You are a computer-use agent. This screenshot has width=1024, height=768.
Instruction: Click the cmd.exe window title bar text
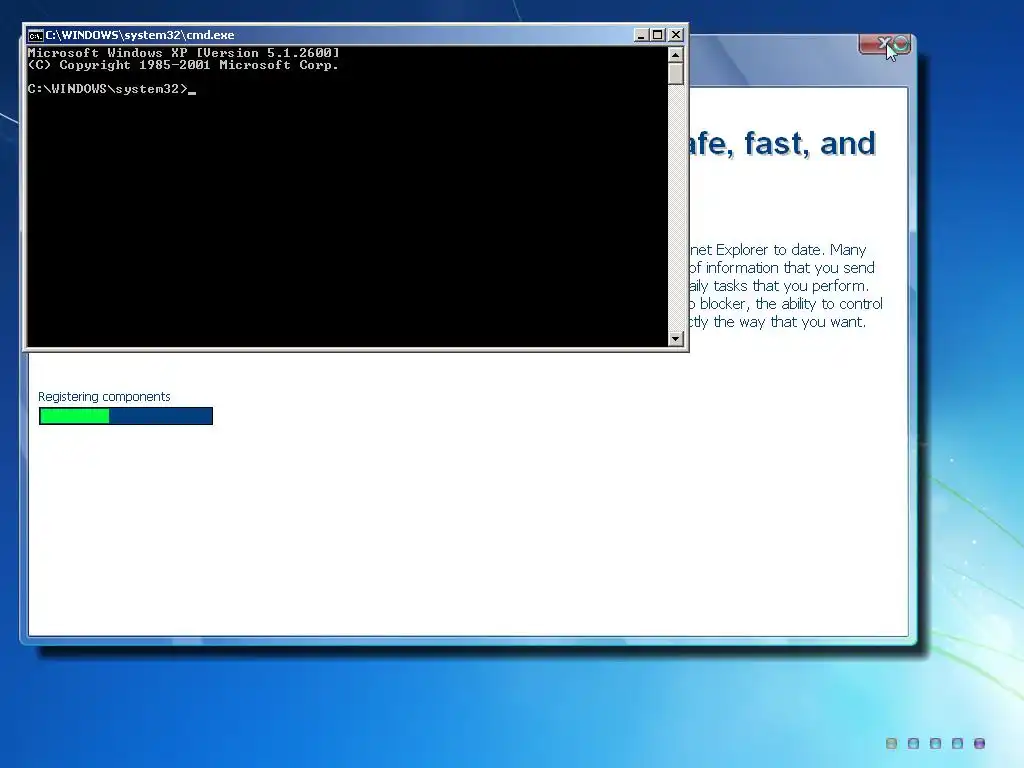point(140,35)
